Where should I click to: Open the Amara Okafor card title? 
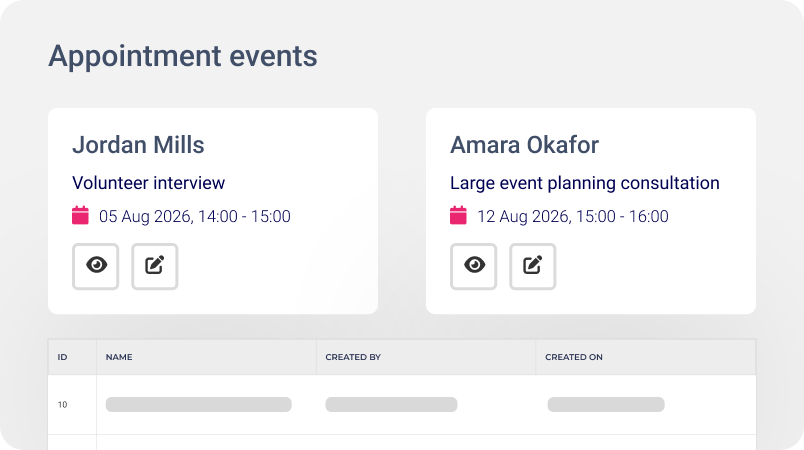(x=525, y=145)
